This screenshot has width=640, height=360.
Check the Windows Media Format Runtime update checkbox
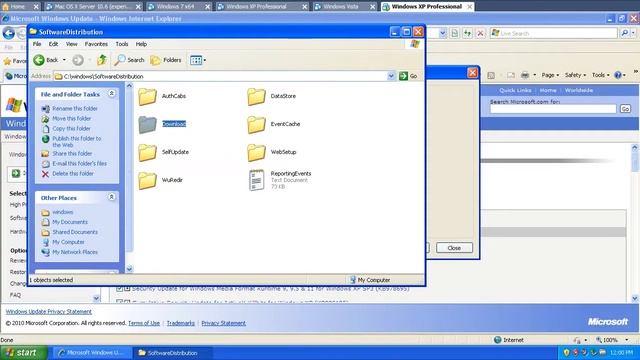point(119,289)
